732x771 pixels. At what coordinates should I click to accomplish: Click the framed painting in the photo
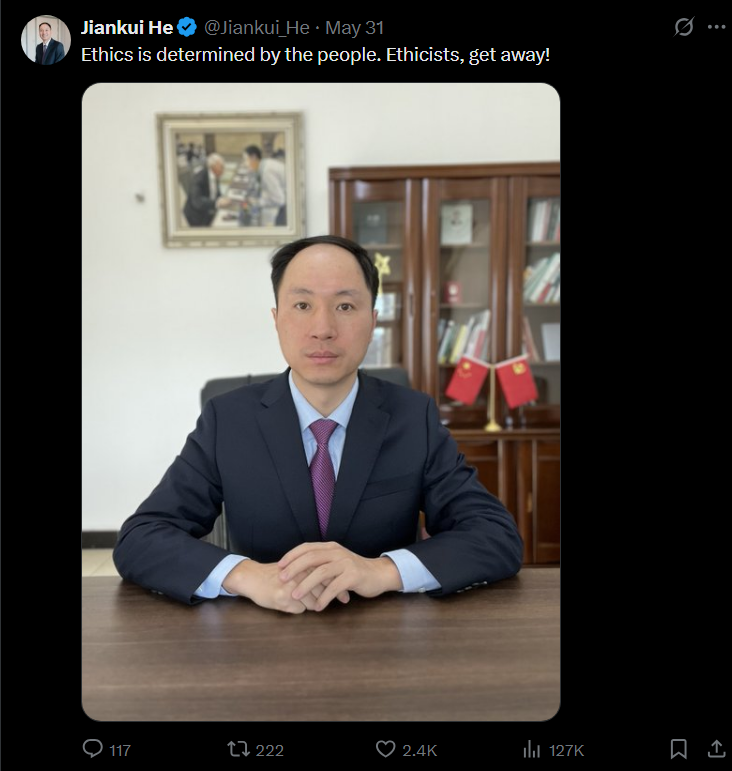(x=231, y=179)
